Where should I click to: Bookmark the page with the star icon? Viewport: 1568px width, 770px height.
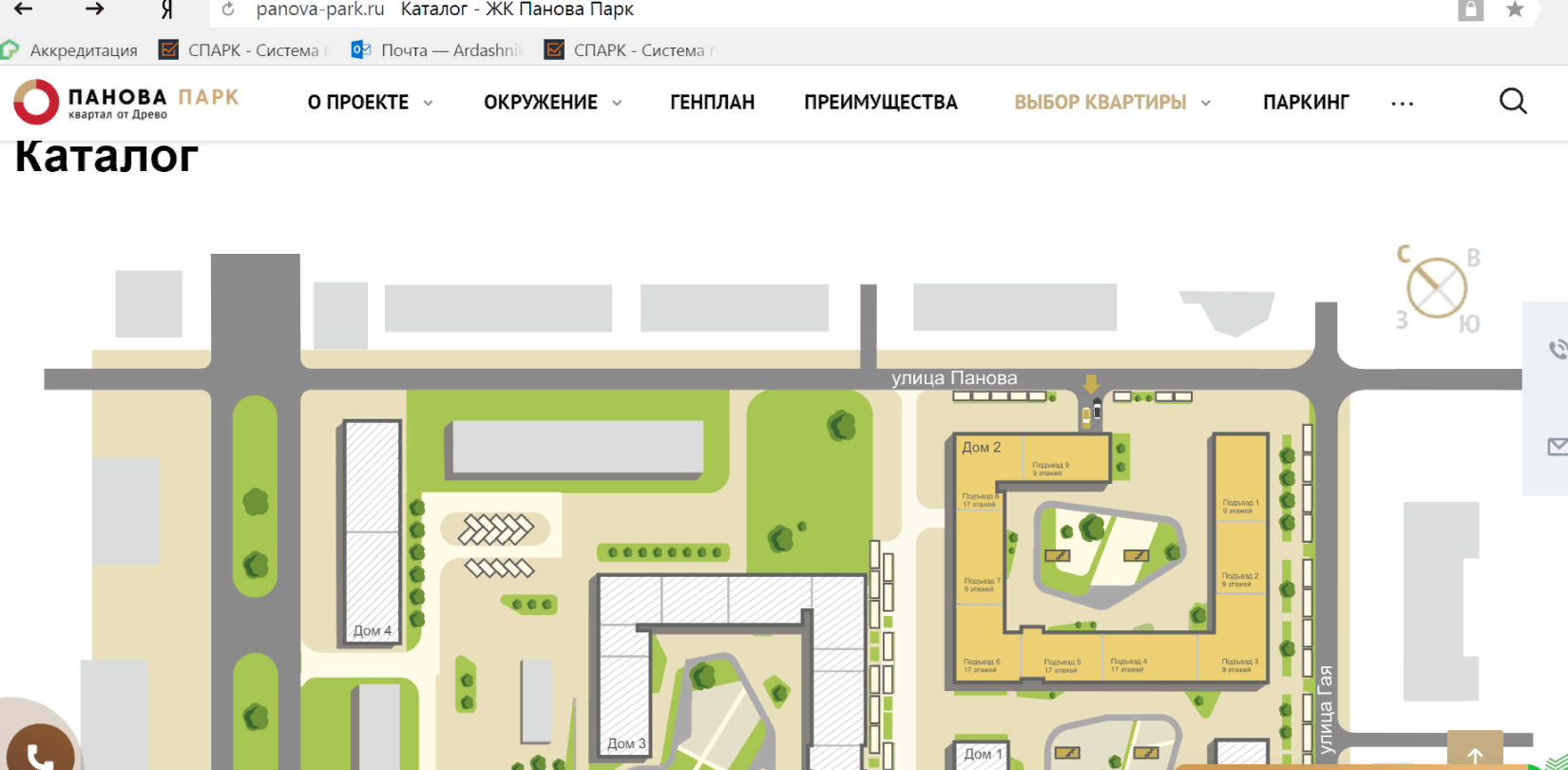tap(1515, 10)
